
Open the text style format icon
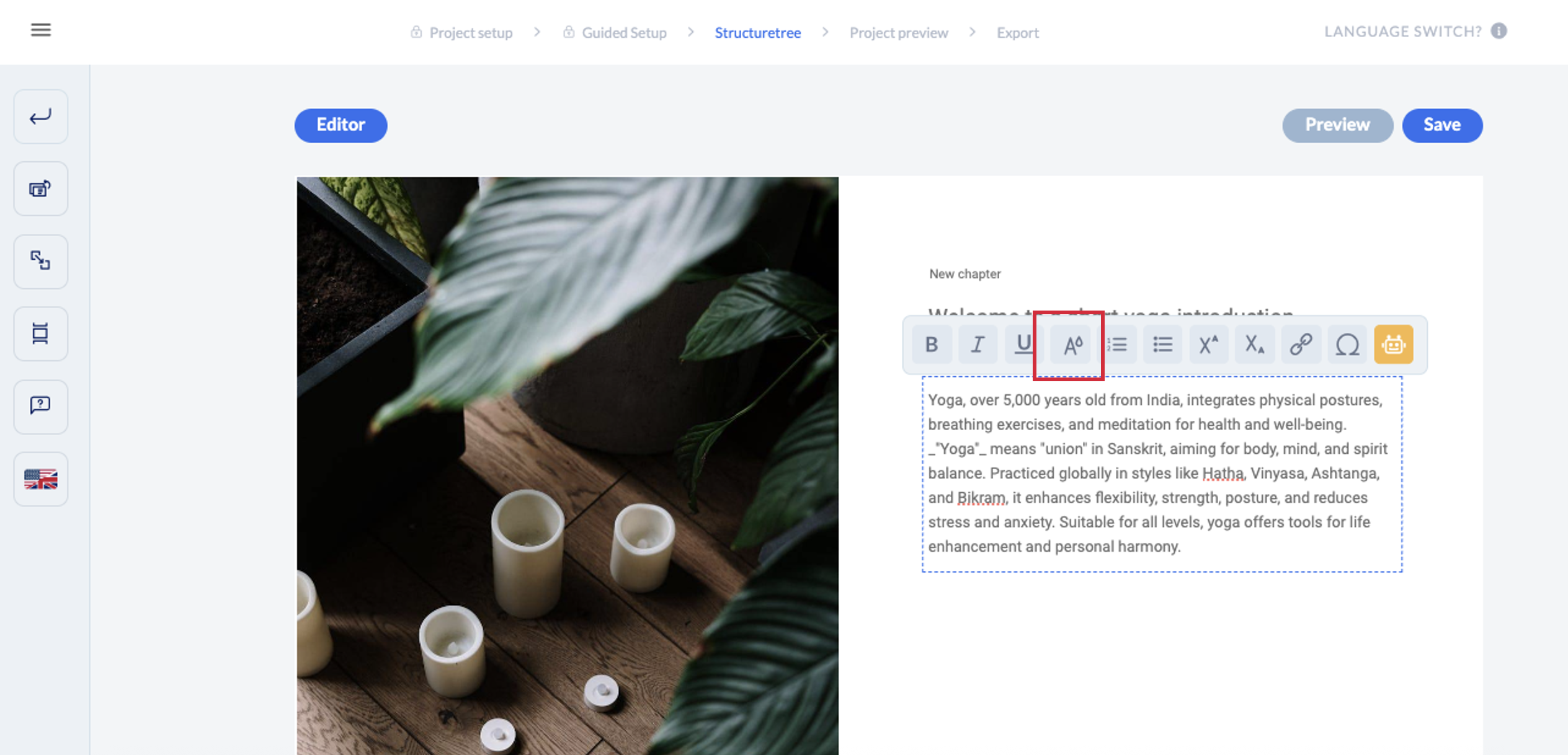click(1072, 345)
